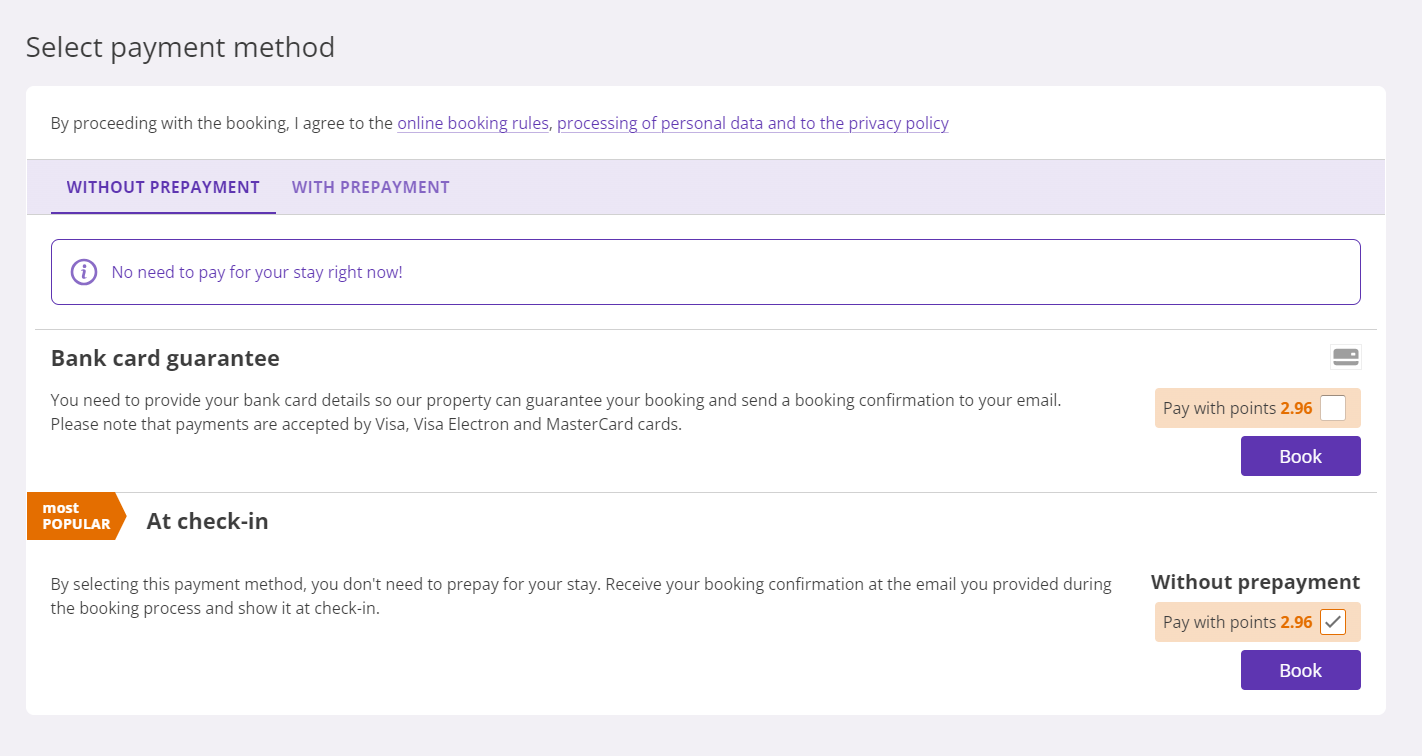Tick Pay with points checkbox under Bank card guarantee
Viewport: 1422px width, 756px height.
(x=1333, y=408)
